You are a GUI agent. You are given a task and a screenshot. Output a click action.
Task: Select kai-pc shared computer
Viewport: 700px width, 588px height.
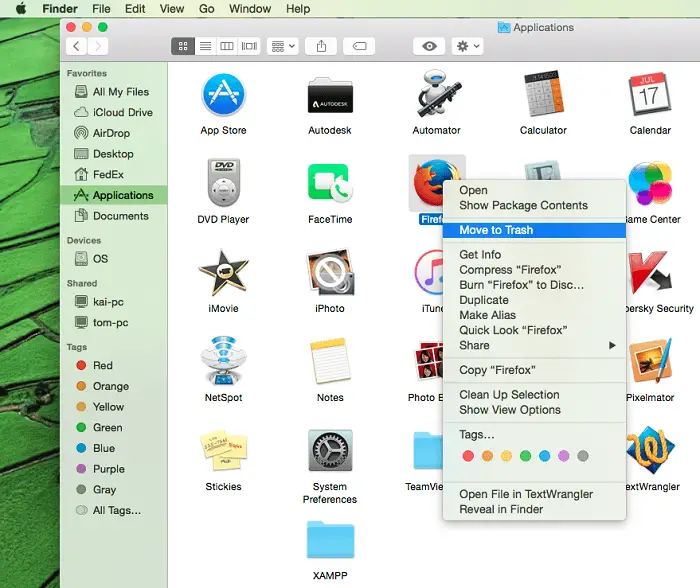click(113, 302)
